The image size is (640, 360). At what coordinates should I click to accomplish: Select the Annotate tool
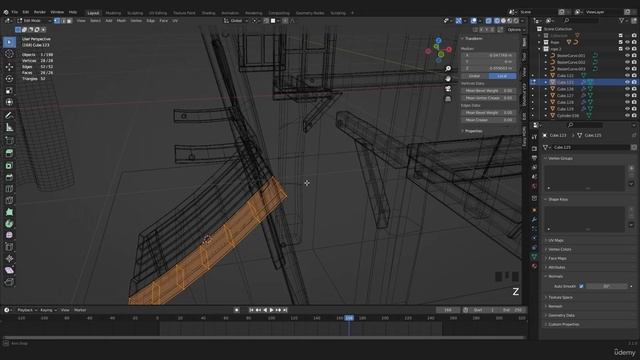(x=9, y=116)
